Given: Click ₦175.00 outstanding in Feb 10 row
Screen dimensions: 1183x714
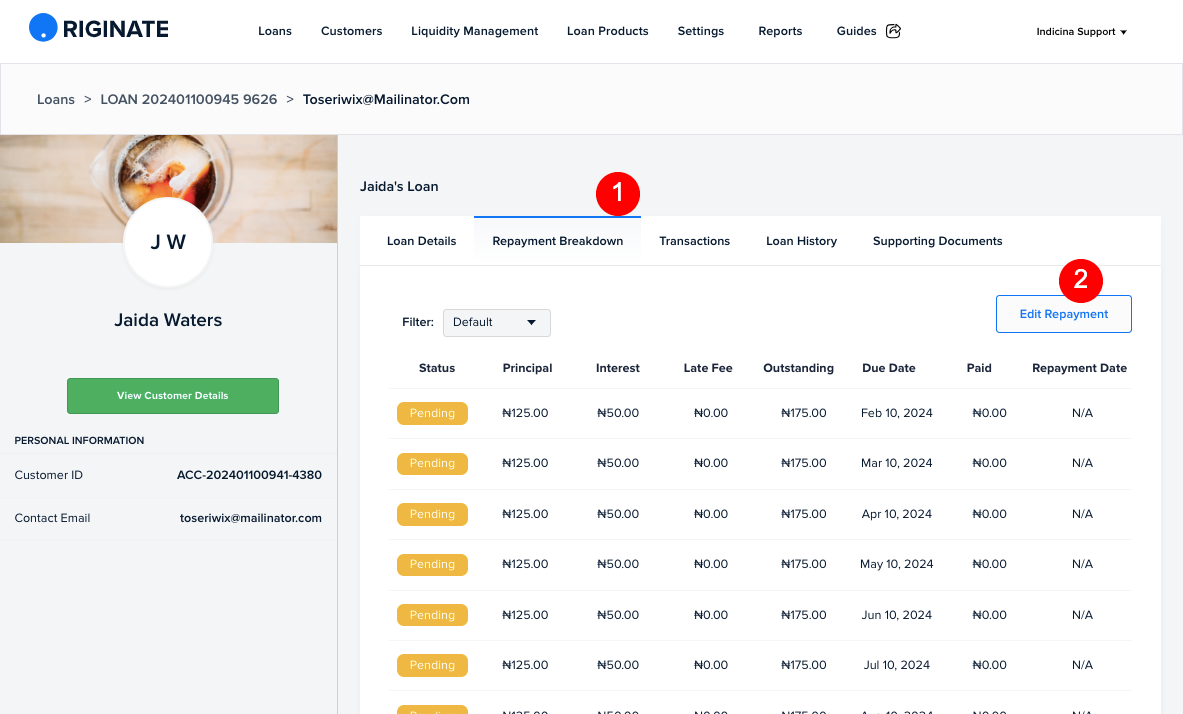Looking at the screenshot, I should click(x=804, y=413).
